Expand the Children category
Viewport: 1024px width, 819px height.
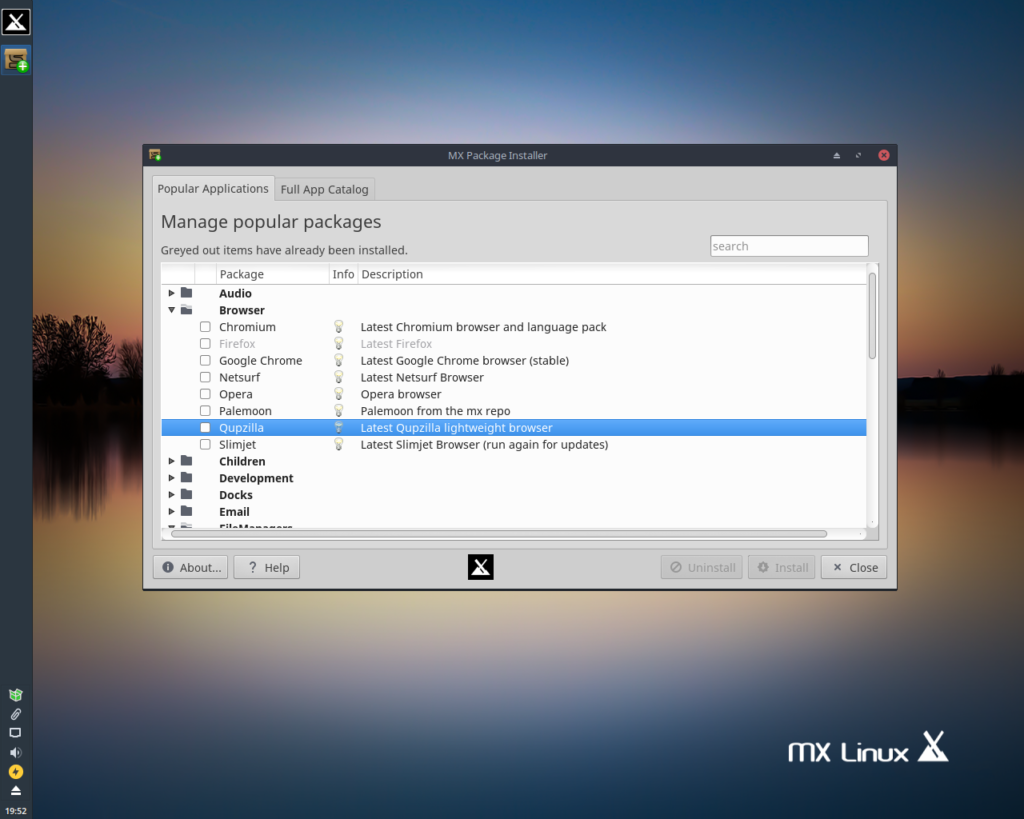pos(171,460)
